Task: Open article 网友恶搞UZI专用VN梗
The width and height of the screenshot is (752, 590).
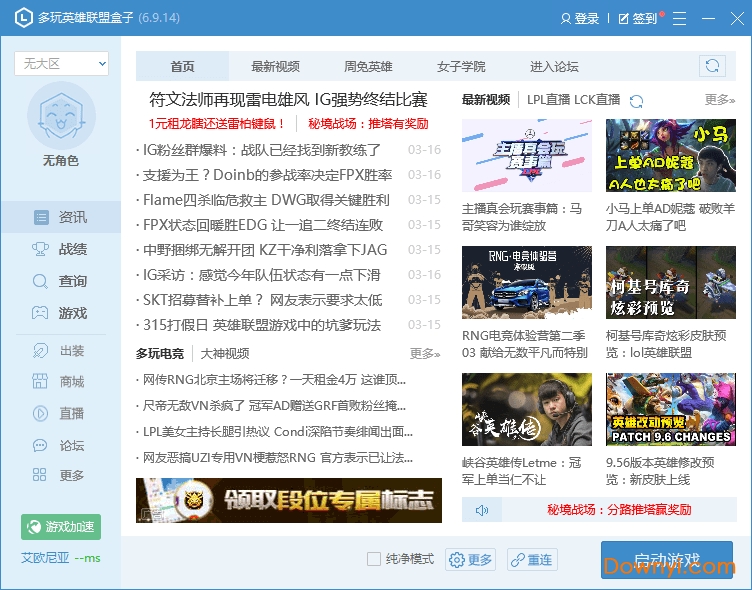Action: click(x=278, y=458)
